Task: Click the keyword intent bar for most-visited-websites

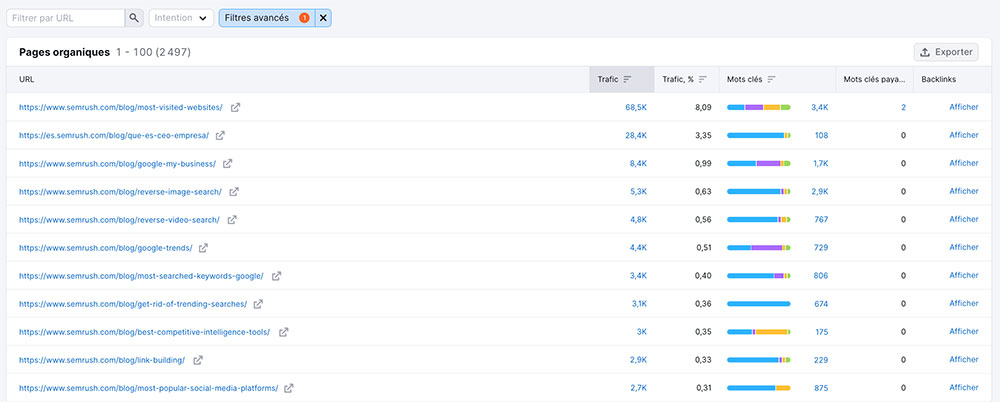Action: click(x=758, y=107)
